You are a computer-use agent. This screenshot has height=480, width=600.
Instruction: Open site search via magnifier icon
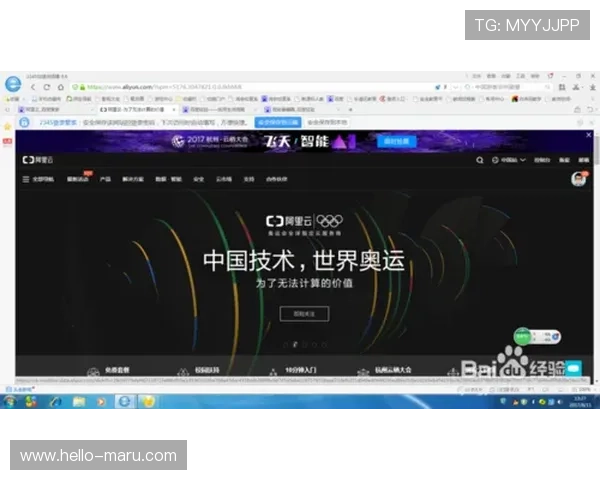coord(479,160)
